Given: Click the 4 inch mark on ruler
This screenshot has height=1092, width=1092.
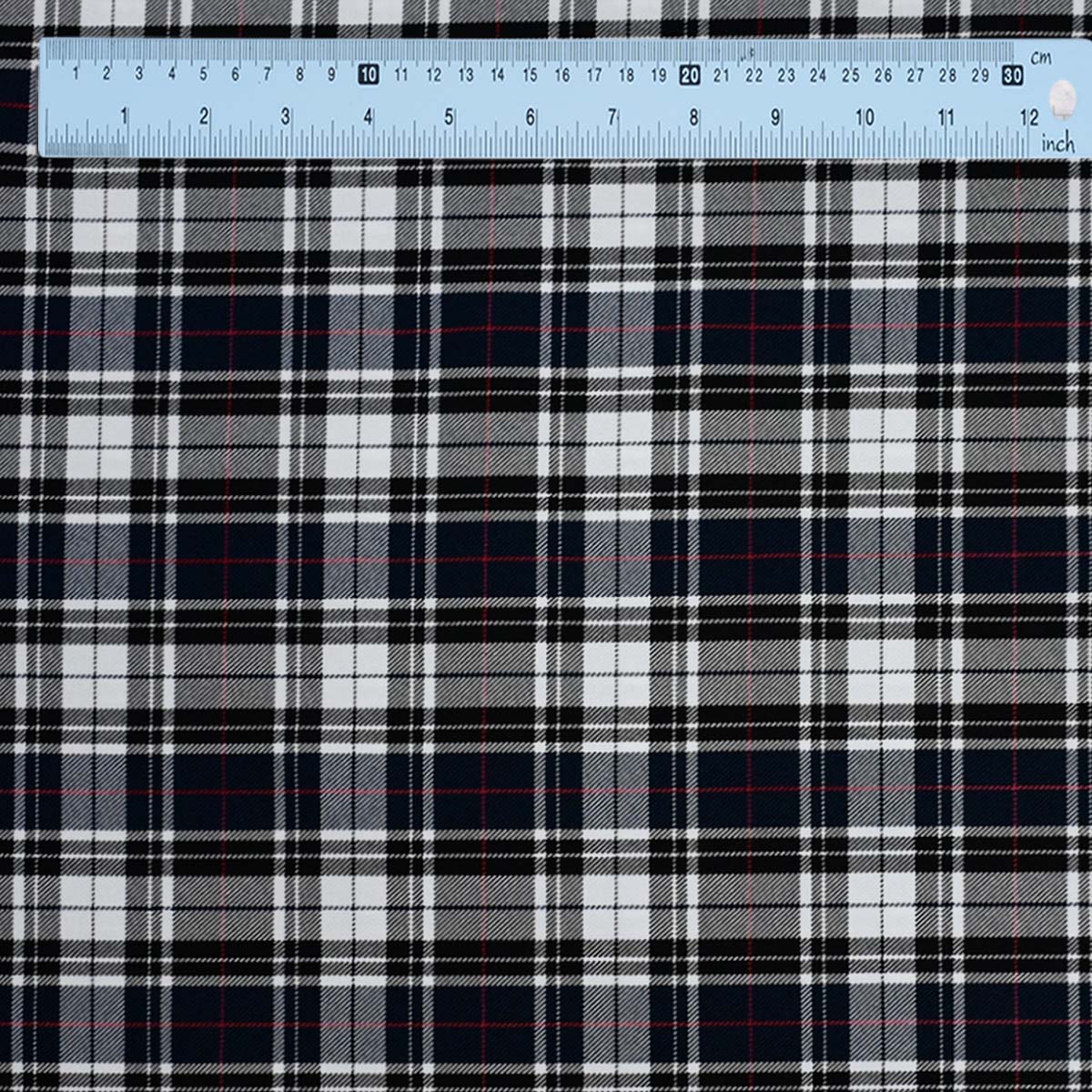Looking at the screenshot, I should tap(368, 116).
